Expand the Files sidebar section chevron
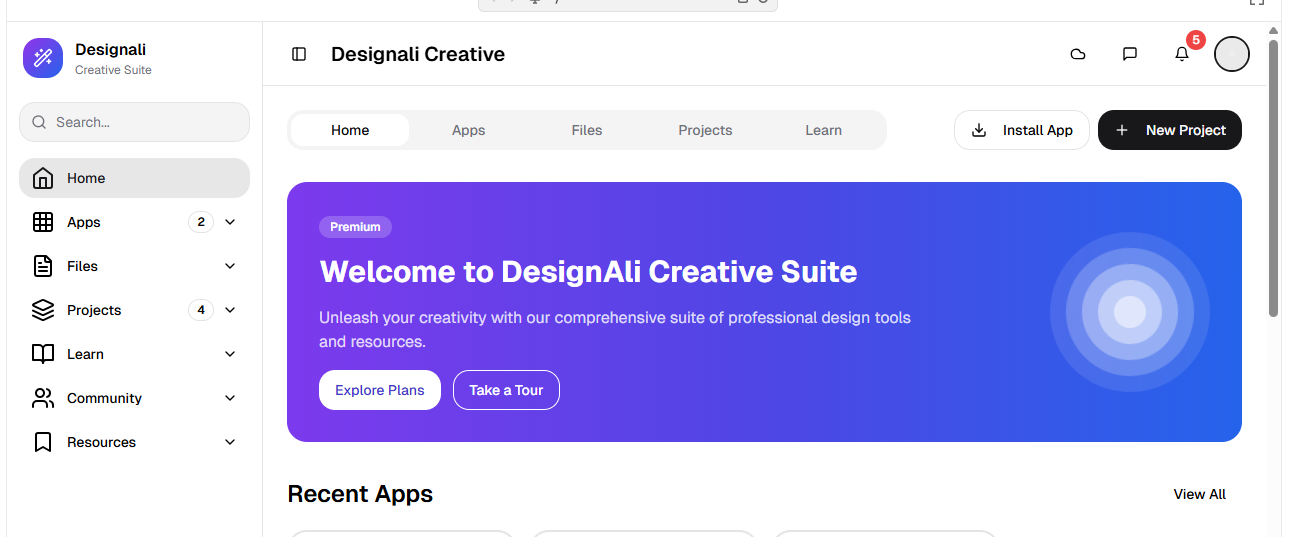Screen dimensions: 1292x537 [x=230, y=266]
